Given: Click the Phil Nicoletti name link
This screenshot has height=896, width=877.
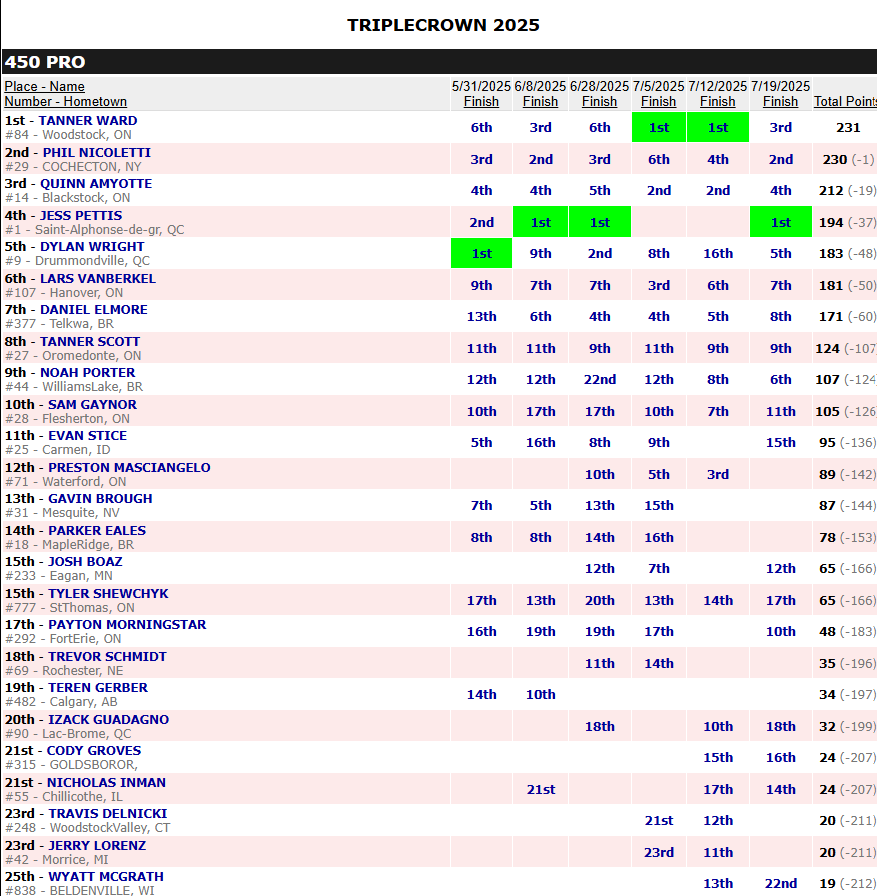Looking at the screenshot, I should pos(96,152).
